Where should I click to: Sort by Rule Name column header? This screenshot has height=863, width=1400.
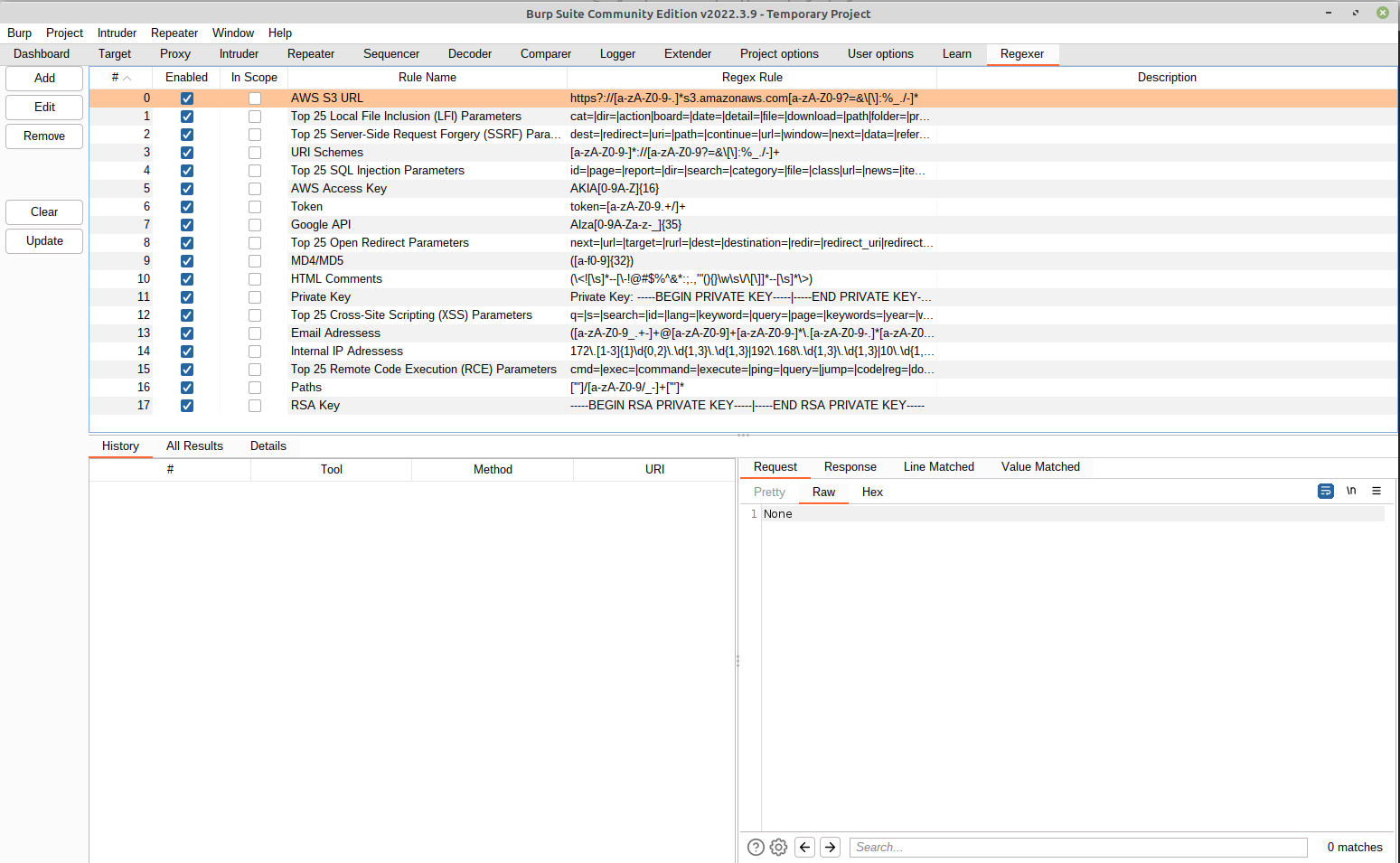point(428,78)
